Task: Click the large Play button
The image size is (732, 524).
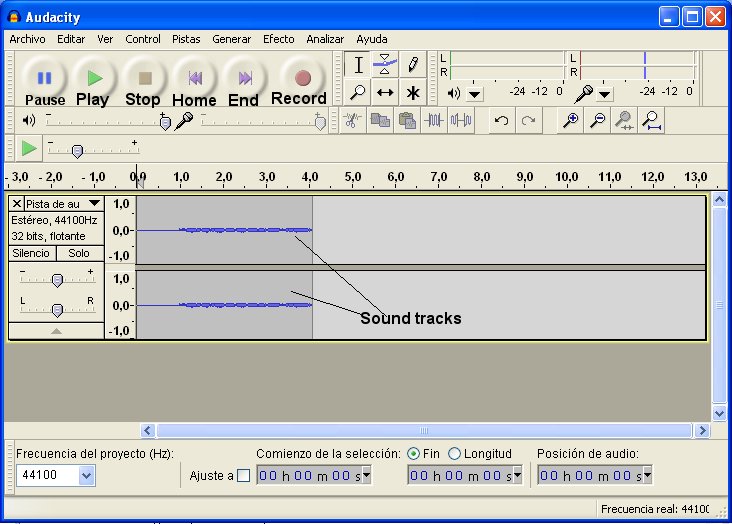Action: coord(95,78)
